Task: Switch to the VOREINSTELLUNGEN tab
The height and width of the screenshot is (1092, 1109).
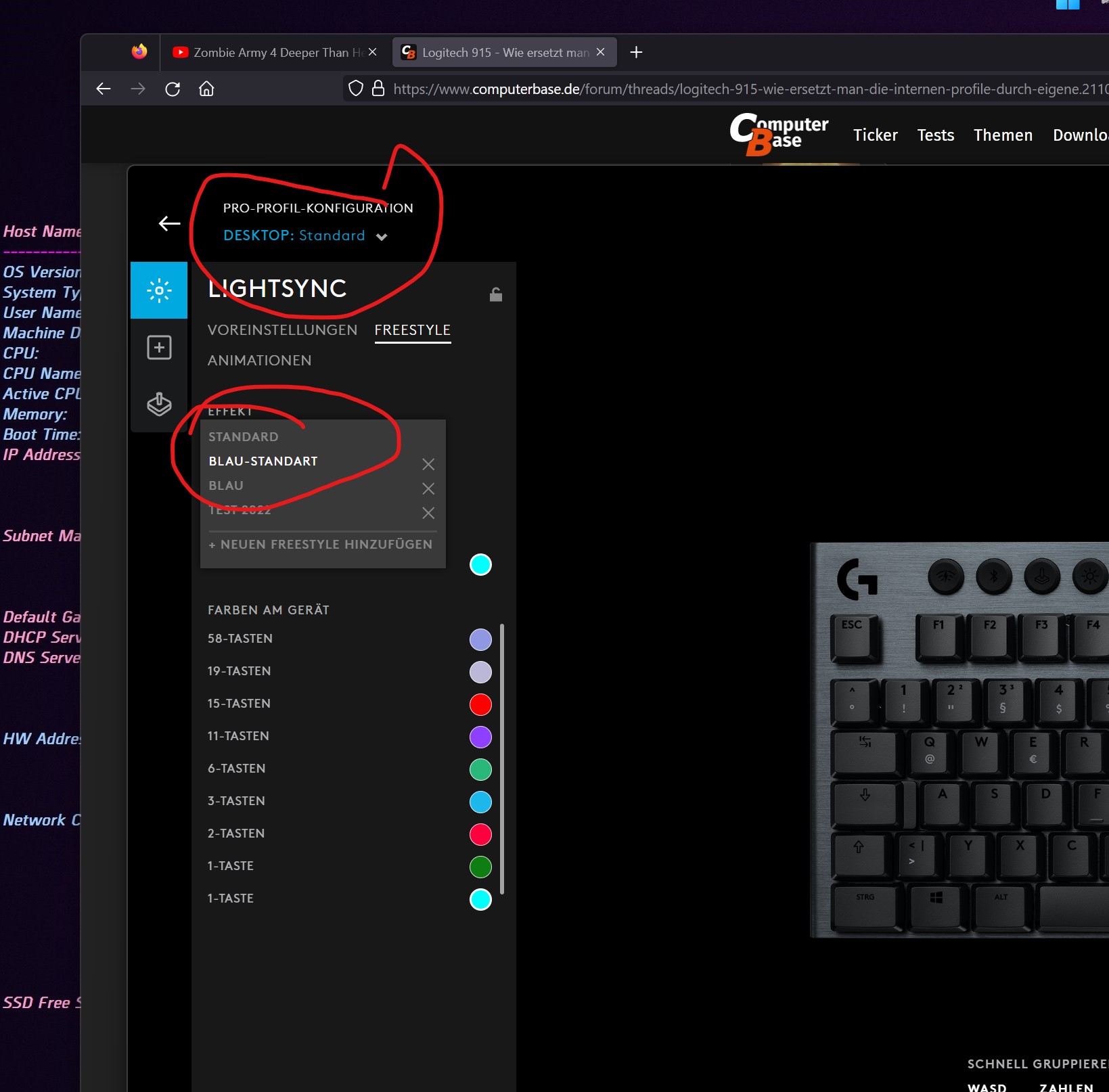Action: pos(282,330)
